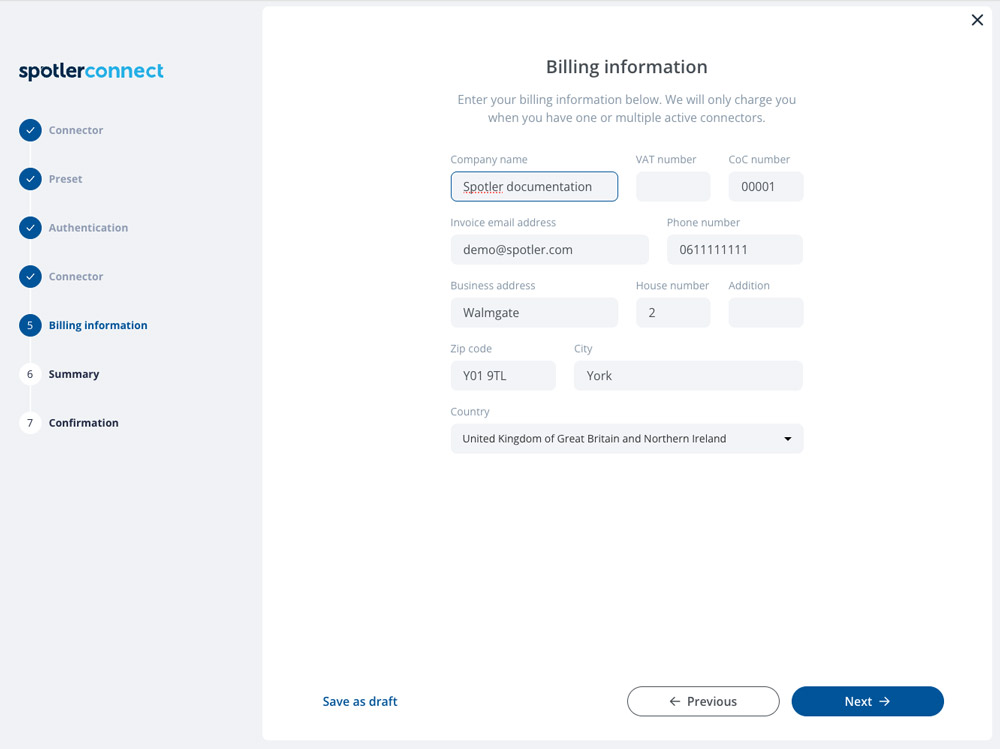Select the United Kingdom country combo box
Screen dimensions: 1000x749
pos(627,439)
